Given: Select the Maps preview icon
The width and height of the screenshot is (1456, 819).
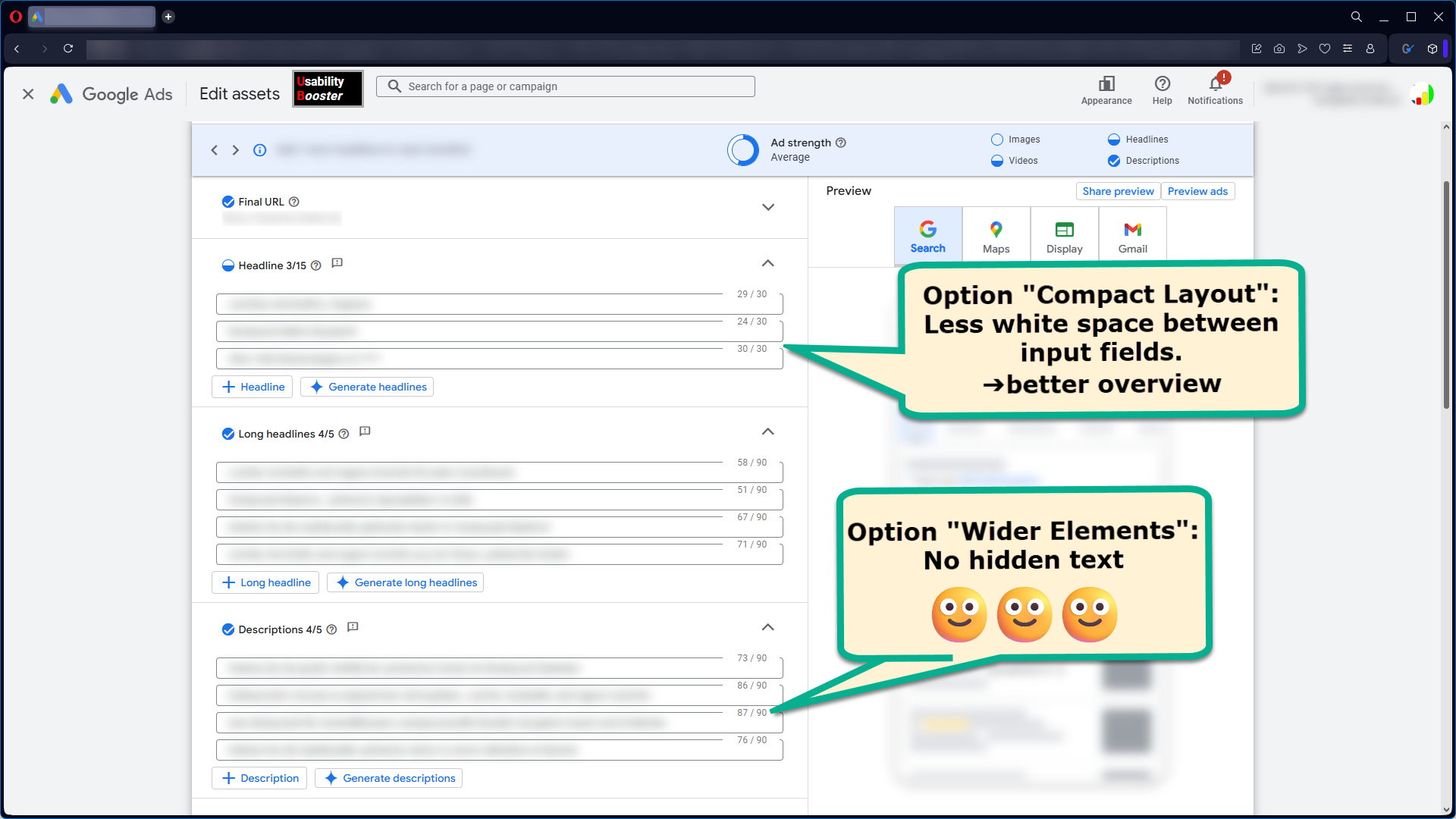Looking at the screenshot, I should click(996, 234).
